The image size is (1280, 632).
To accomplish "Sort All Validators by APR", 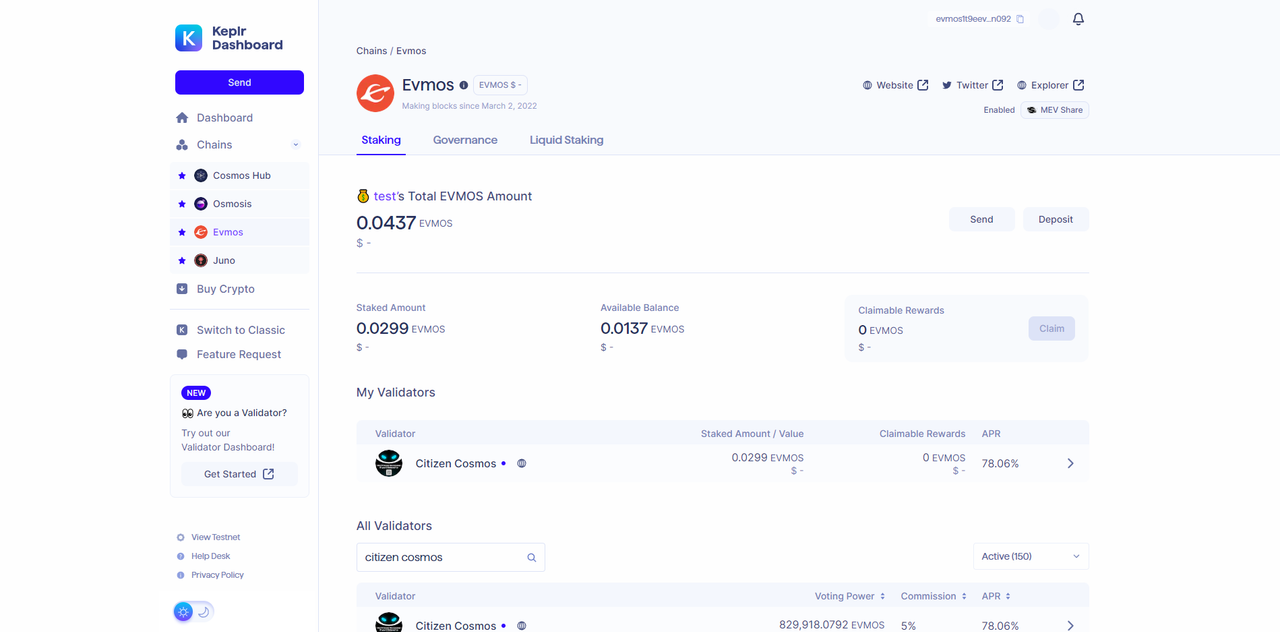I will pyautogui.click(x=996, y=596).
